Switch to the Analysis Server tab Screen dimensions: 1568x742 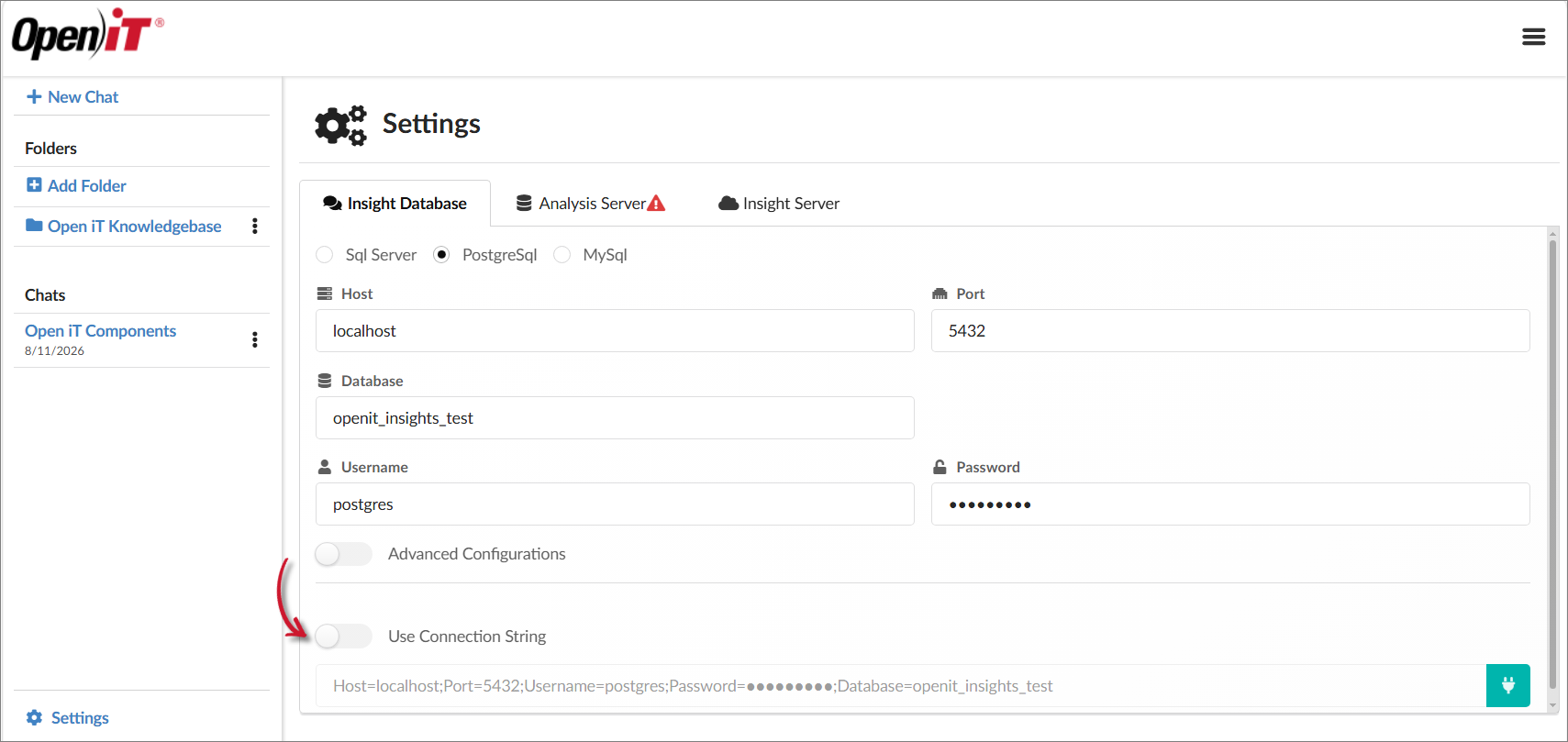tap(591, 203)
